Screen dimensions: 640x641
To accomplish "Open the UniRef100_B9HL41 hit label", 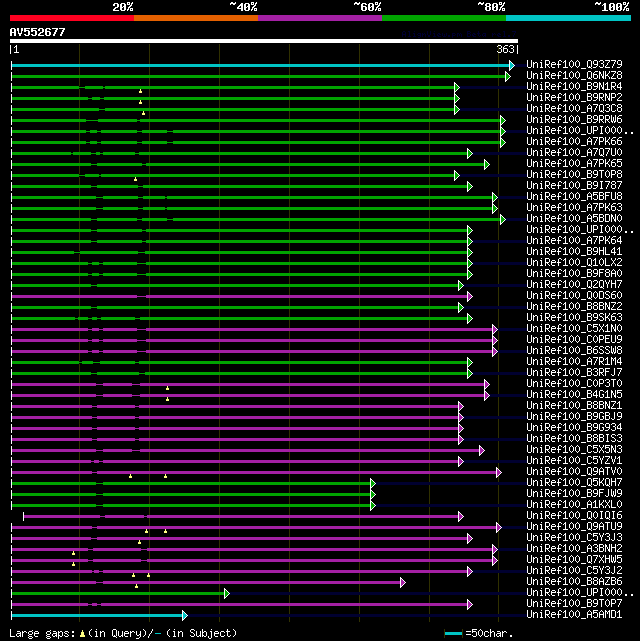I will (x=574, y=252).
